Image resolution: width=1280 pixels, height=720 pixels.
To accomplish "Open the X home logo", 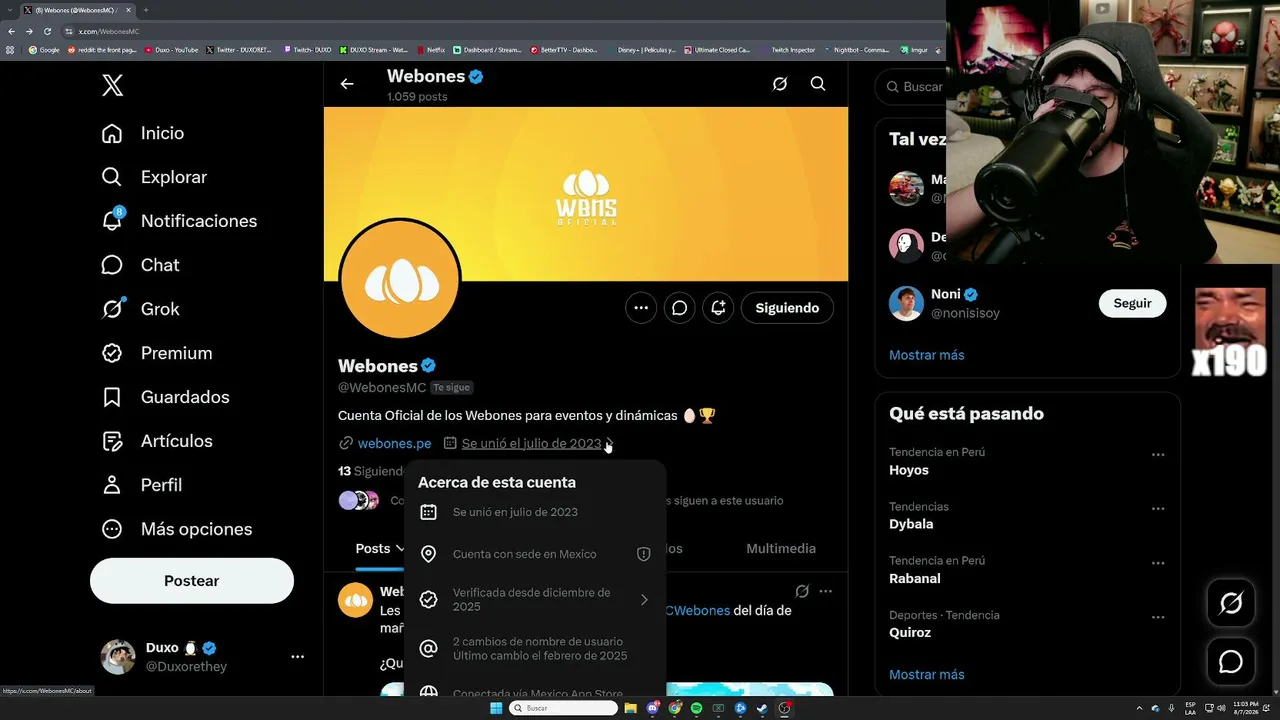I will click(113, 86).
